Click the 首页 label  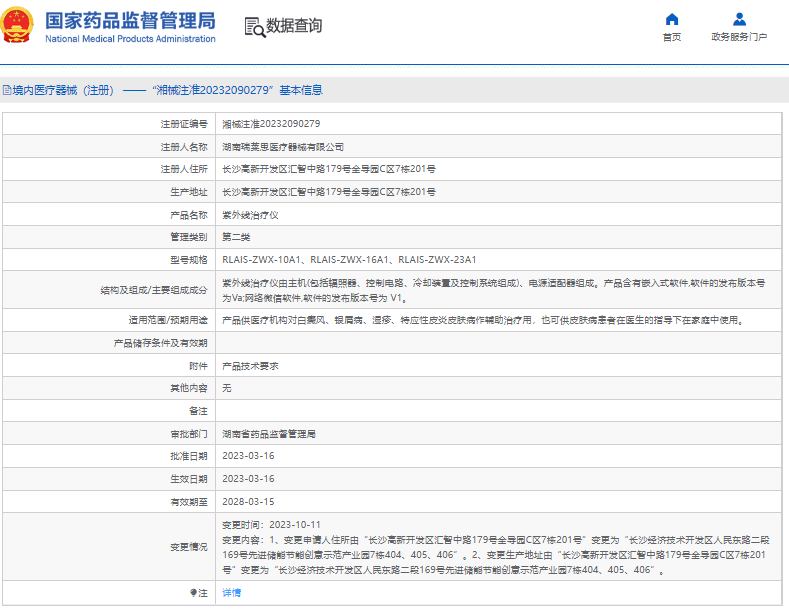(672, 37)
